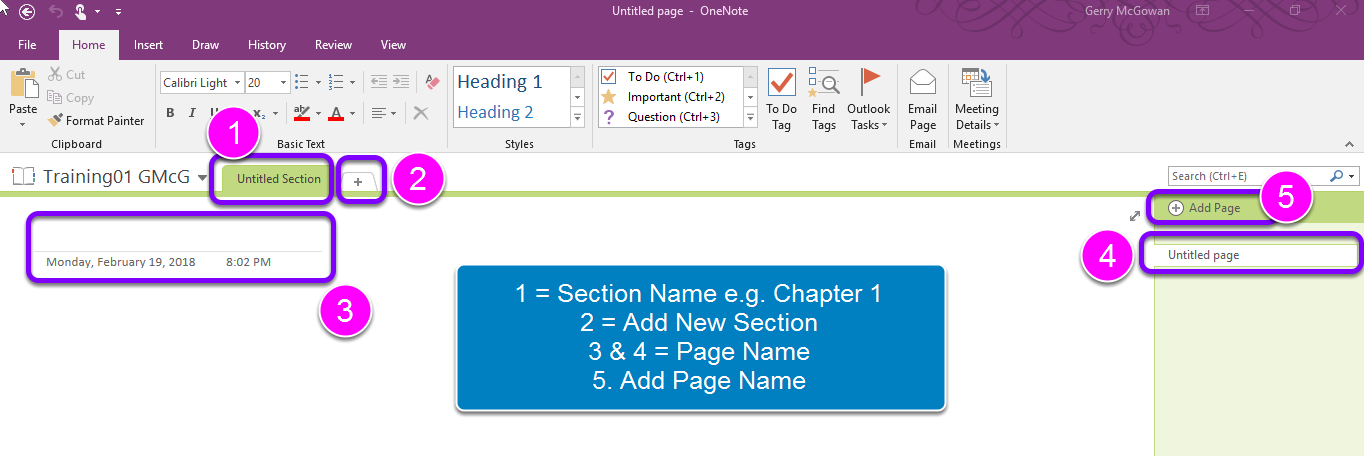Select the Format Painter tool
The height and width of the screenshot is (456, 1364).
(96, 121)
